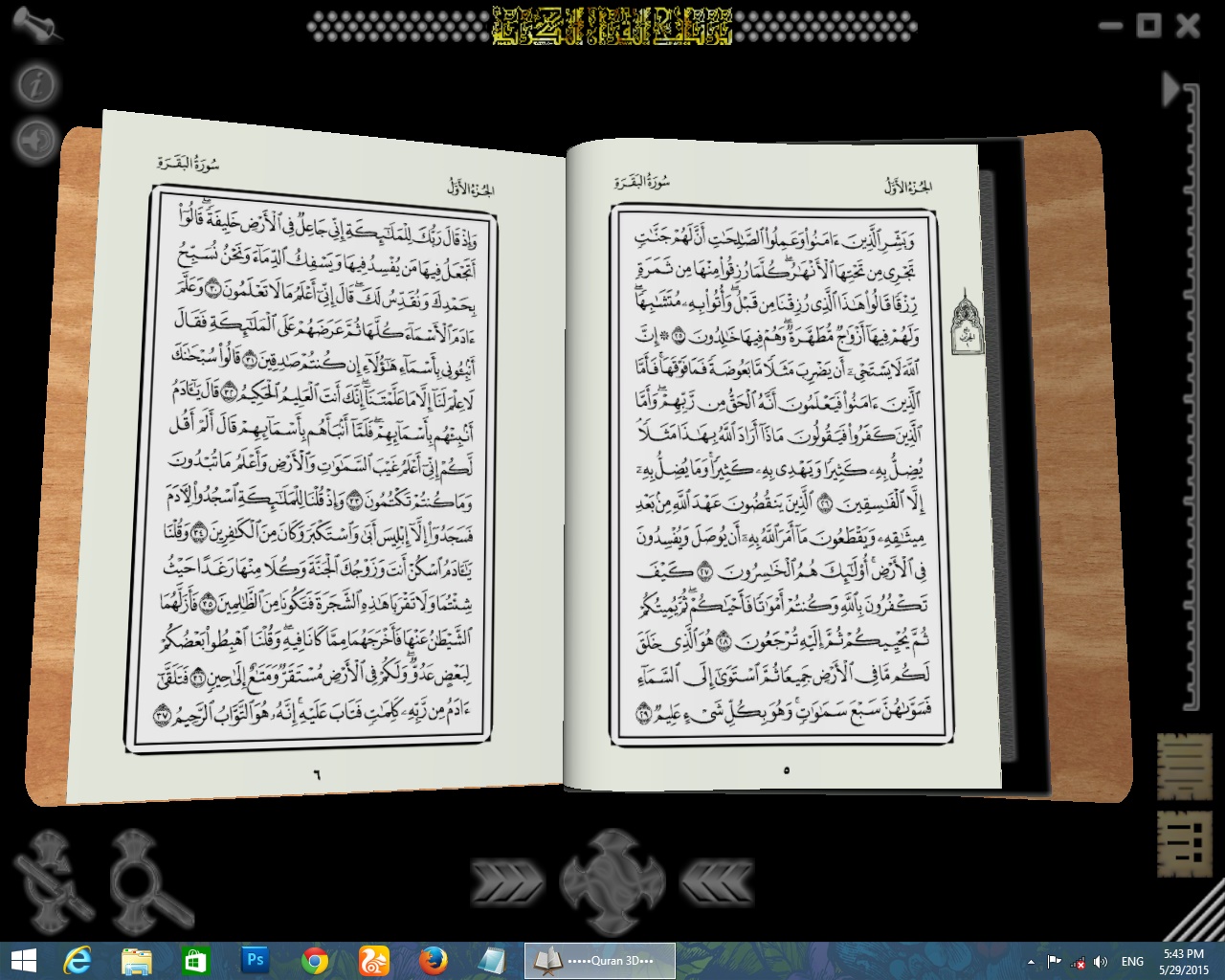Open the info circle button
The width and height of the screenshot is (1225, 980).
tap(36, 85)
